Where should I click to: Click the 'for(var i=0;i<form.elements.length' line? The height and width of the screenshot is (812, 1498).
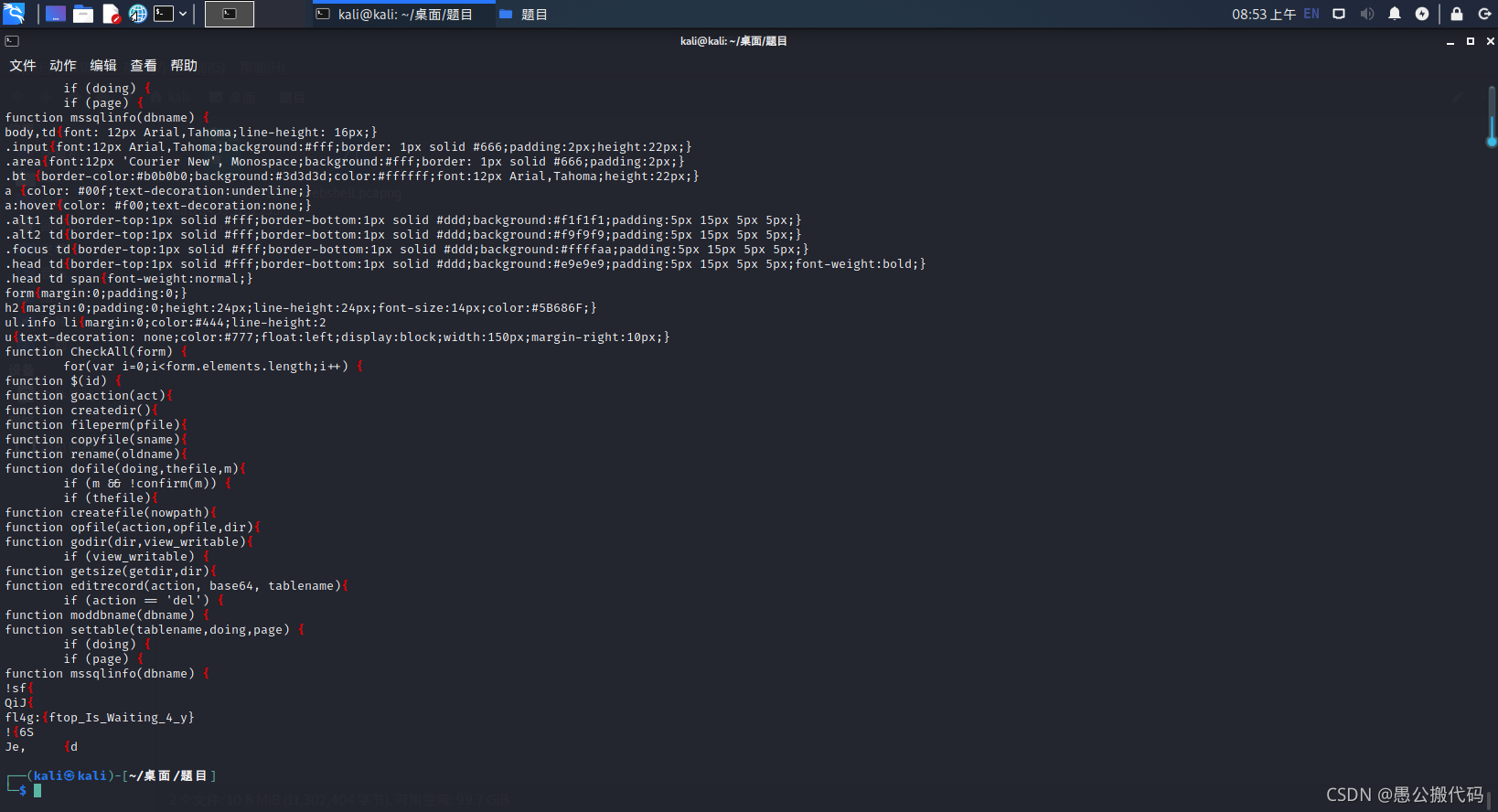point(213,367)
